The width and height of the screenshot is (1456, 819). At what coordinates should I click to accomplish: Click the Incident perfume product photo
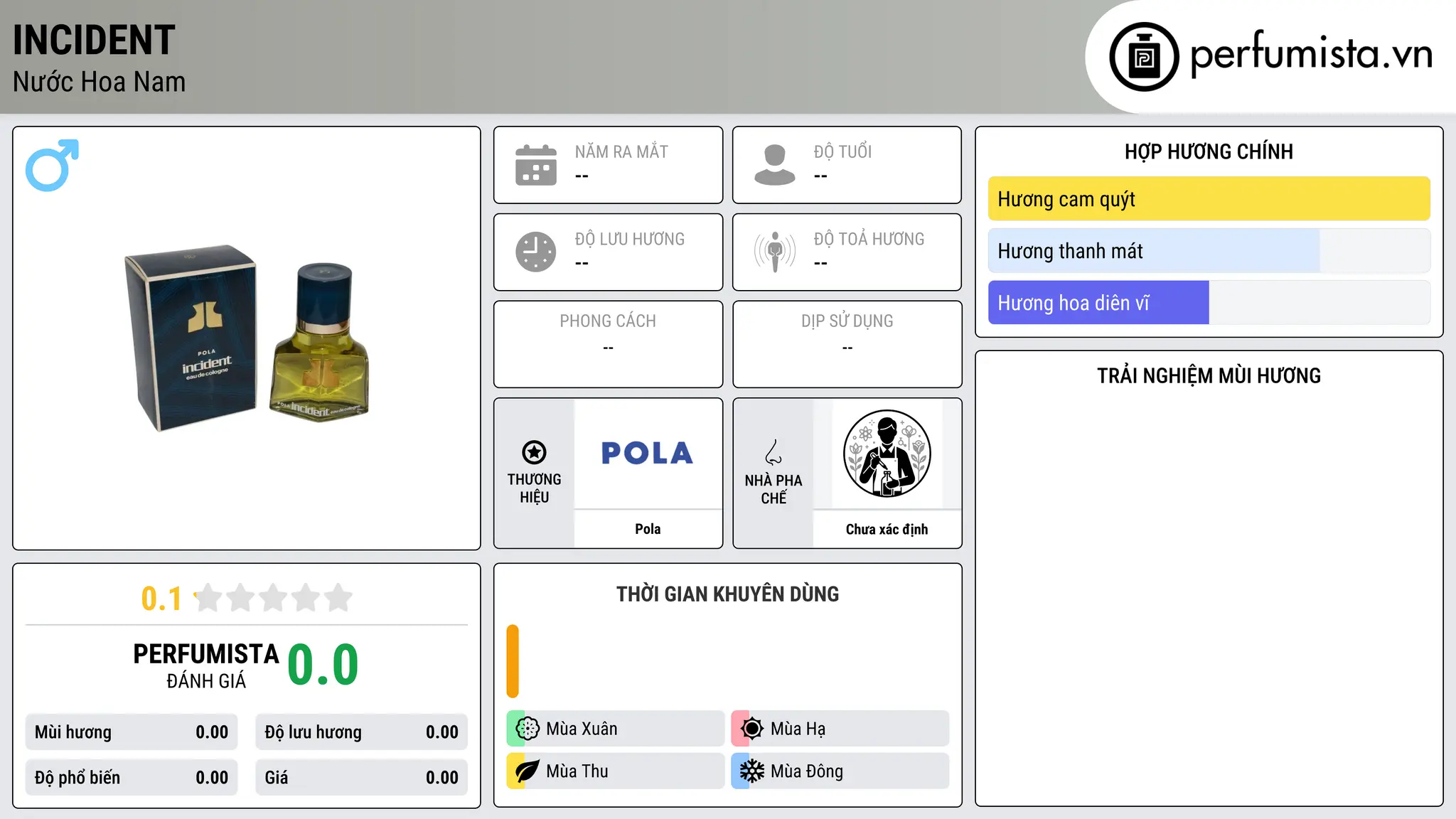point(247,338)
